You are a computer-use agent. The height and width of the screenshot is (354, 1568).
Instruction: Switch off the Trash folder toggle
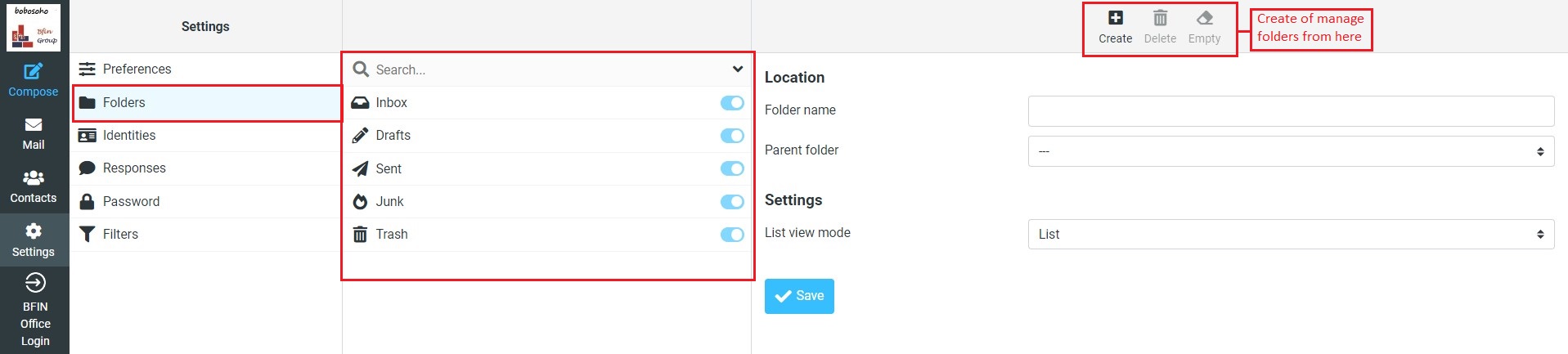(732, 235)
